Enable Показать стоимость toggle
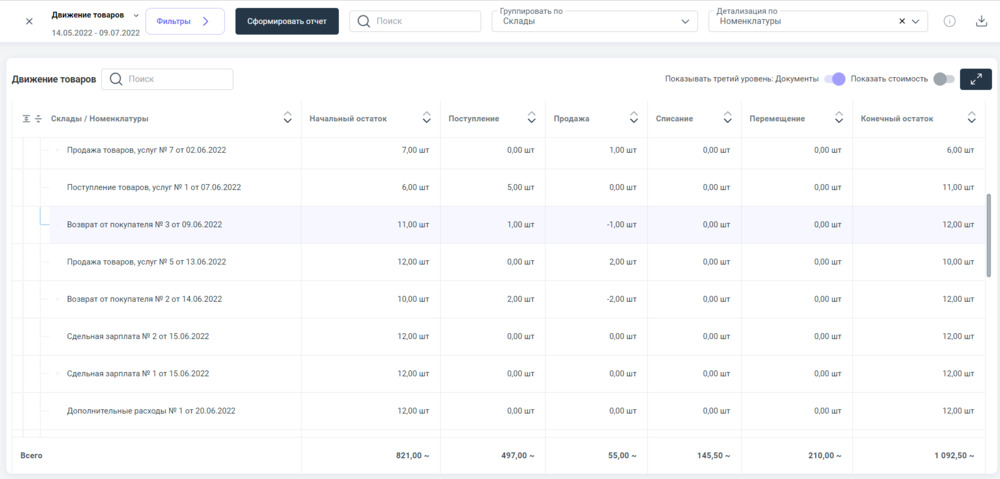This screenshot has width=1000, height=479. (943, 79)
